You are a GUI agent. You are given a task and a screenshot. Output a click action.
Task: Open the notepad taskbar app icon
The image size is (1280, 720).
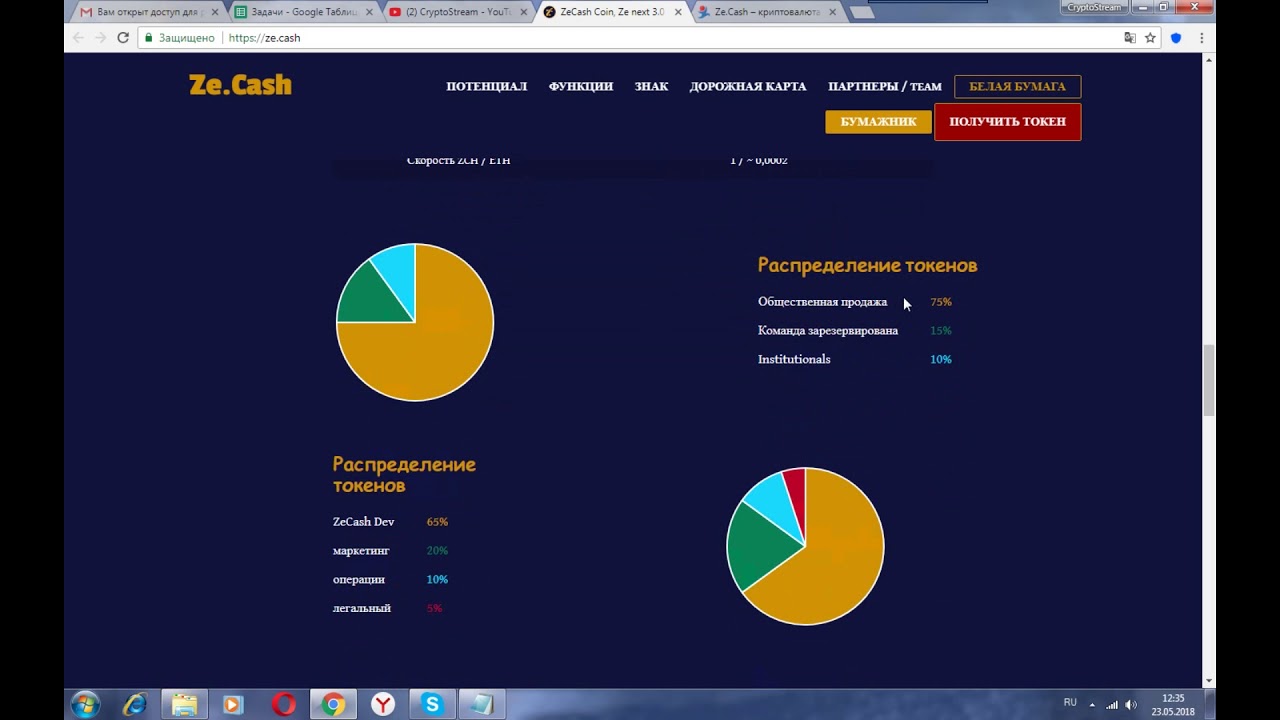pos(481,705)
